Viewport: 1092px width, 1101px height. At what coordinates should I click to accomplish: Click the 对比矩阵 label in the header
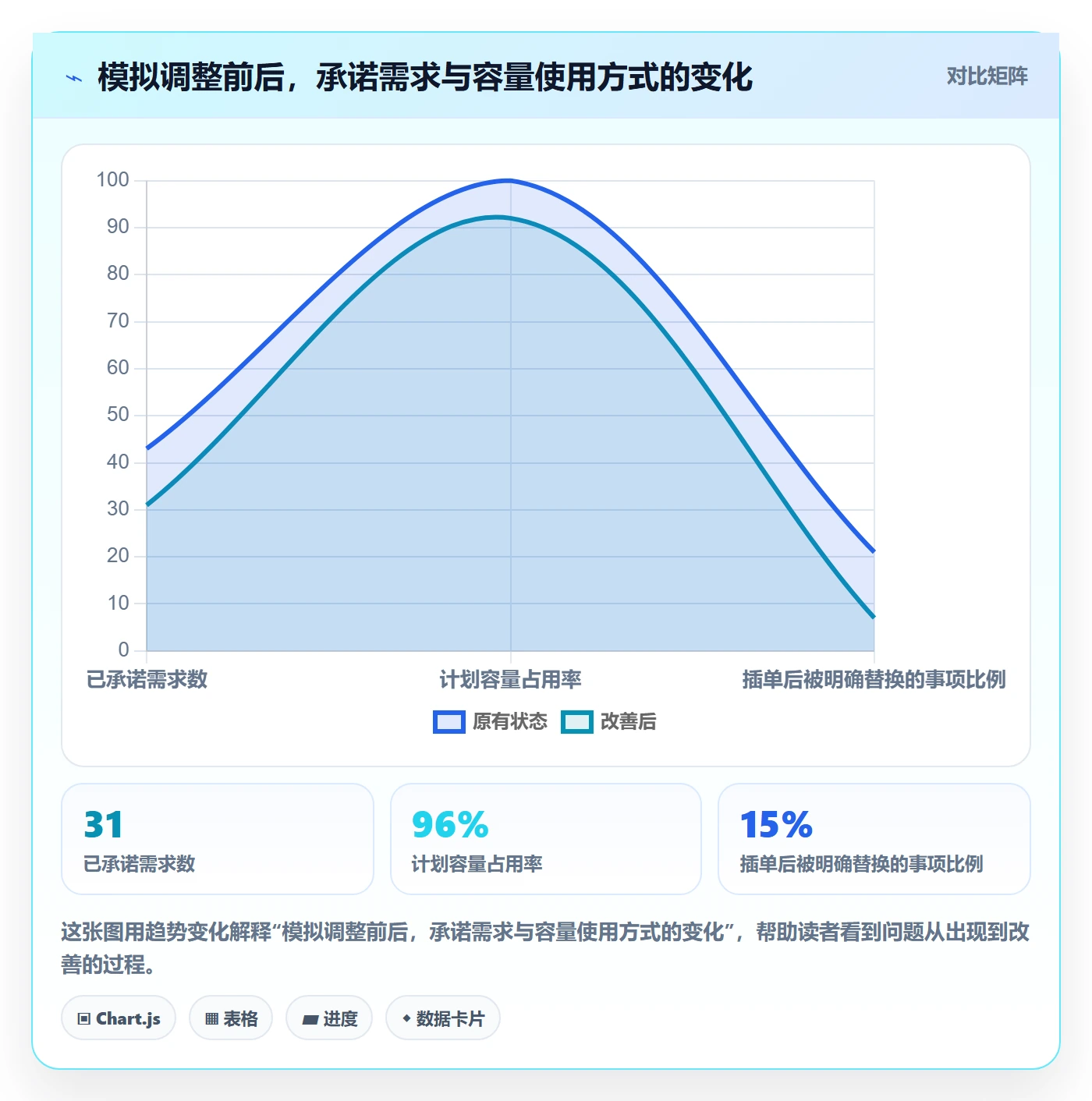(987, 76)
